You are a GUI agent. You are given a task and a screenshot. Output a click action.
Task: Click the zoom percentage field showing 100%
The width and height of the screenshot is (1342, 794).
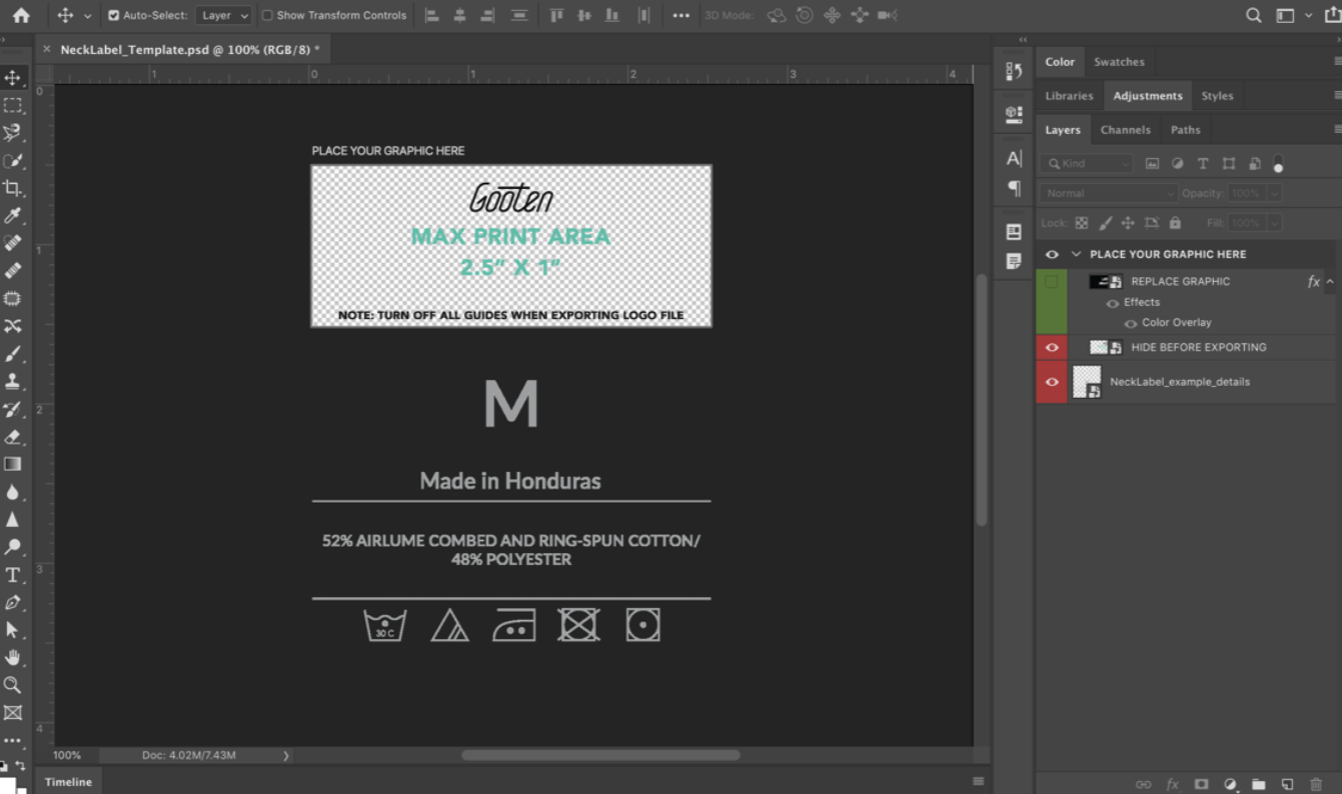(67, 755)
